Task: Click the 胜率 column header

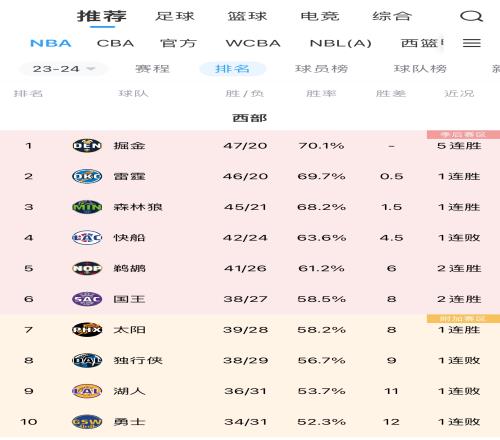Action: point(321,93)
